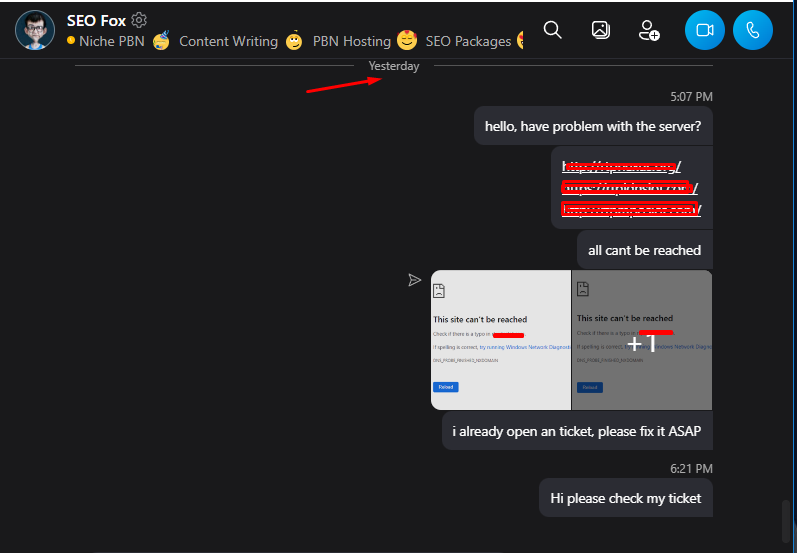Open the +1 more images thumbnail
797x553 pixels.
coord(642,340)
